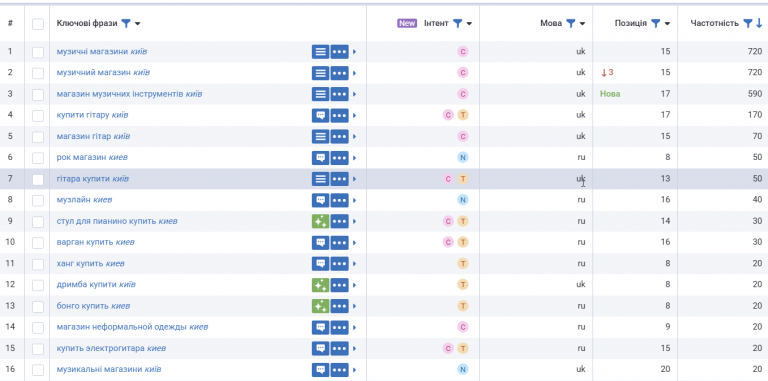
Task: Tick the select-all checkbox in header
Action: 38,24
